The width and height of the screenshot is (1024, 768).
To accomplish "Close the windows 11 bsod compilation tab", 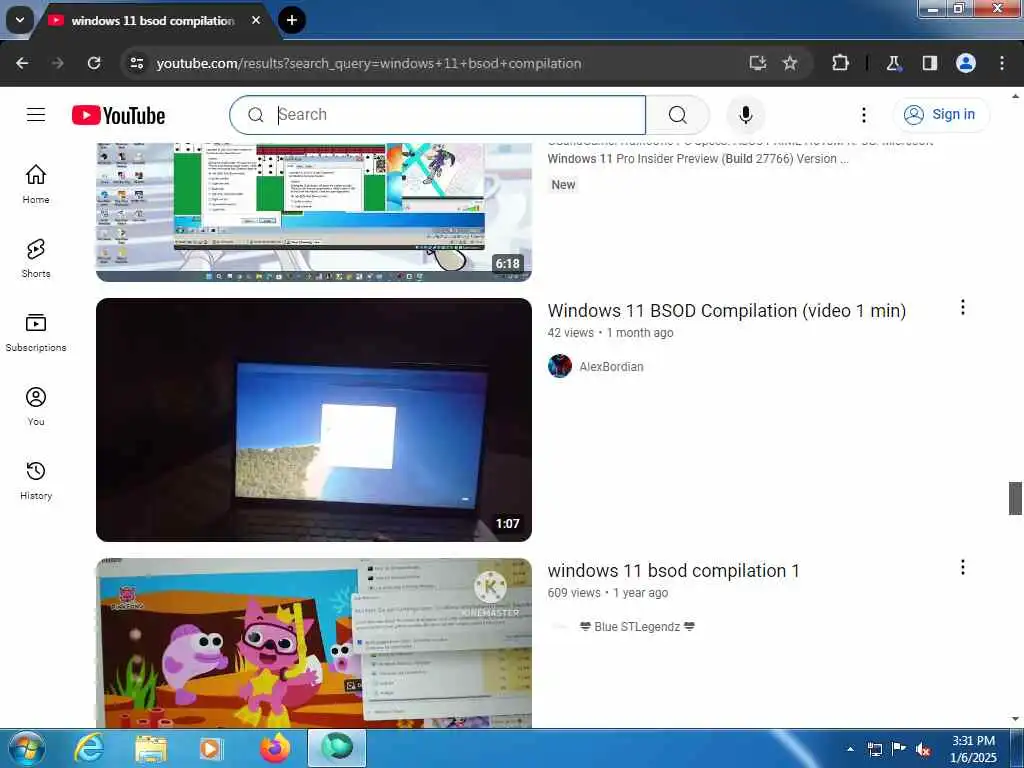I will coord(256,20).
